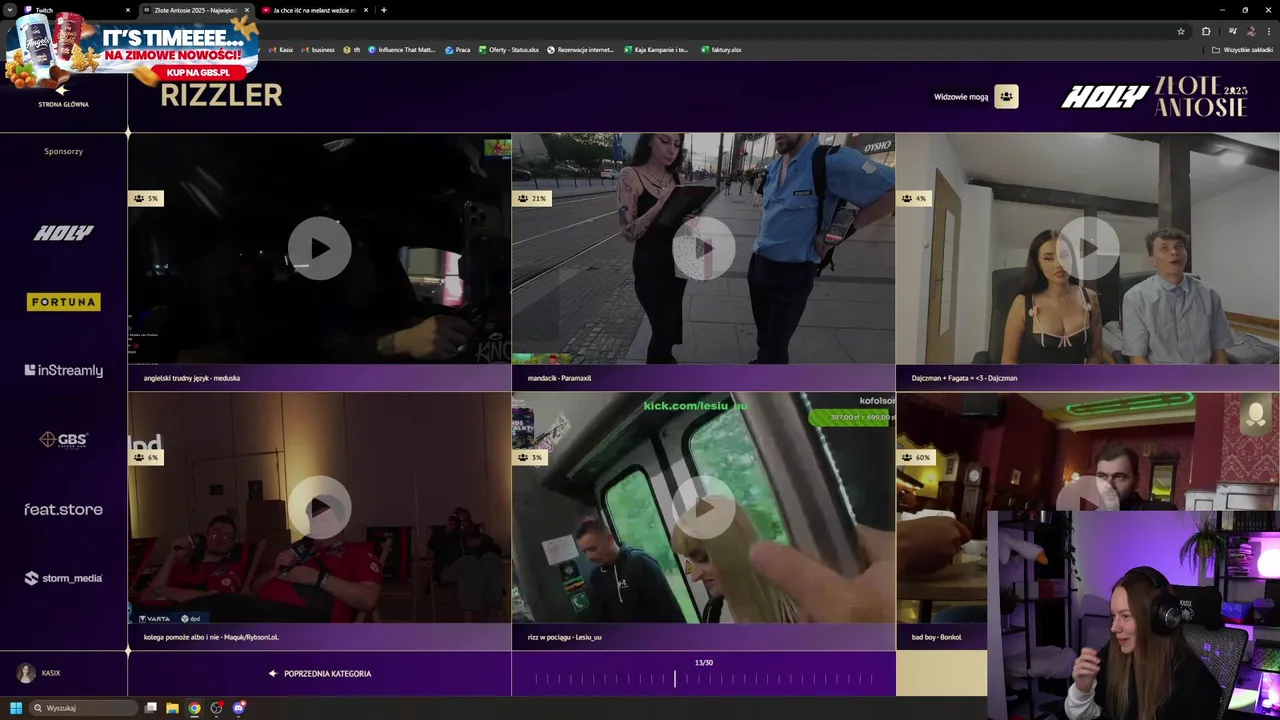Click the viewers vote people icon
The image size is (1280, 720).
(x=1006, y=97)
